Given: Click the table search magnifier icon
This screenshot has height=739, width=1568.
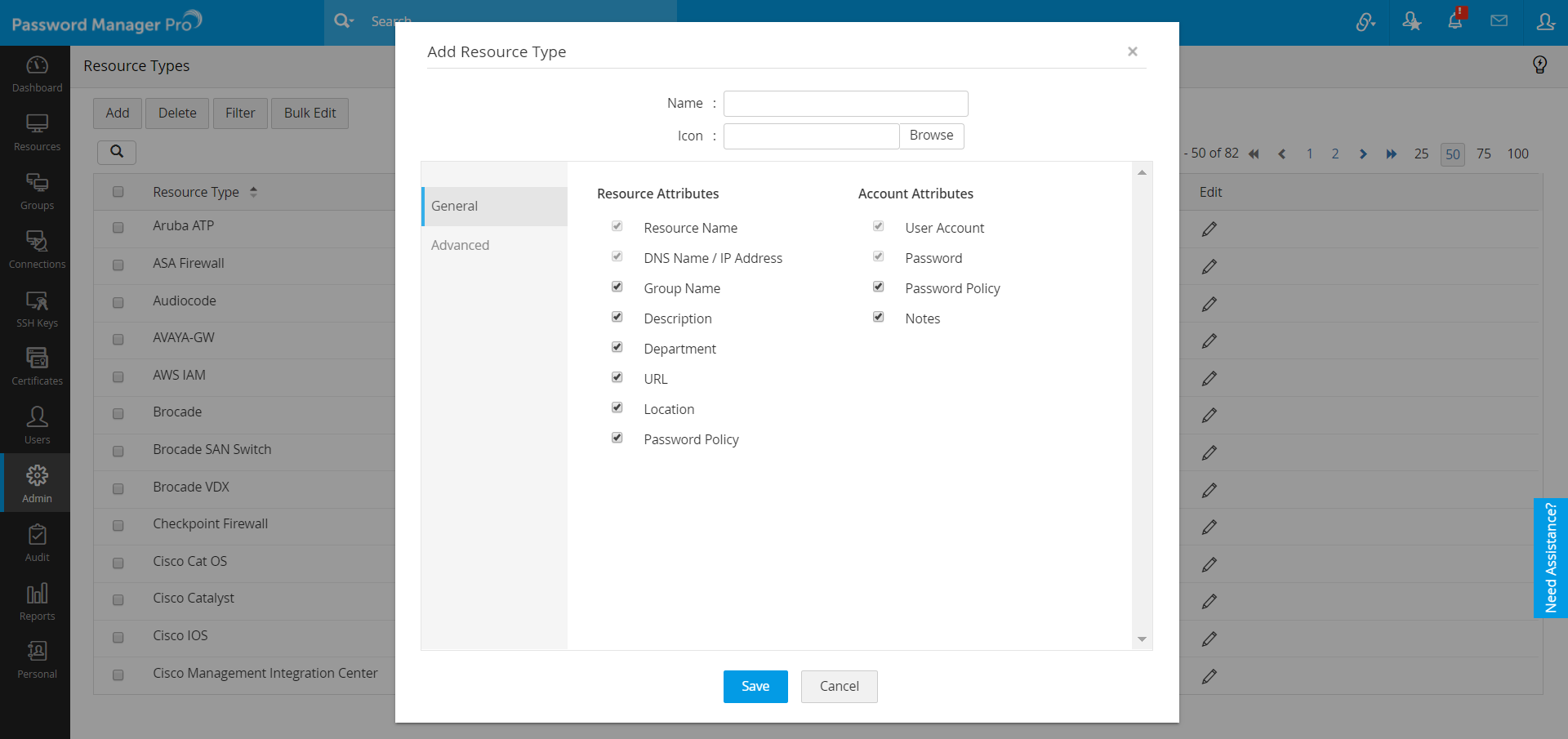Looking at the screenshot, I should 117,152.
